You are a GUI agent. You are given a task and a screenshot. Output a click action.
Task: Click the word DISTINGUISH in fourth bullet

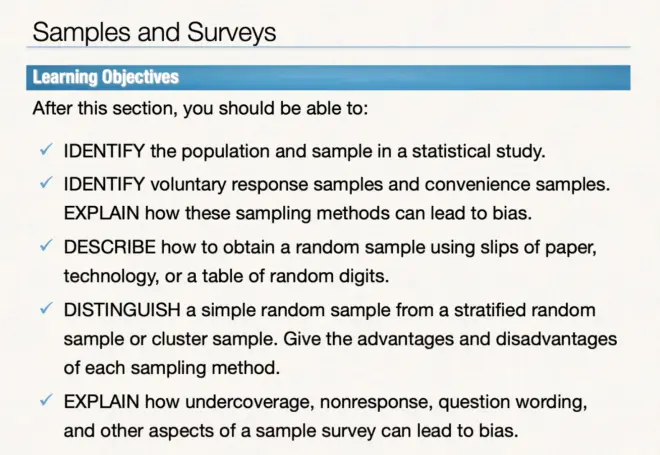(x=122, y=310)
